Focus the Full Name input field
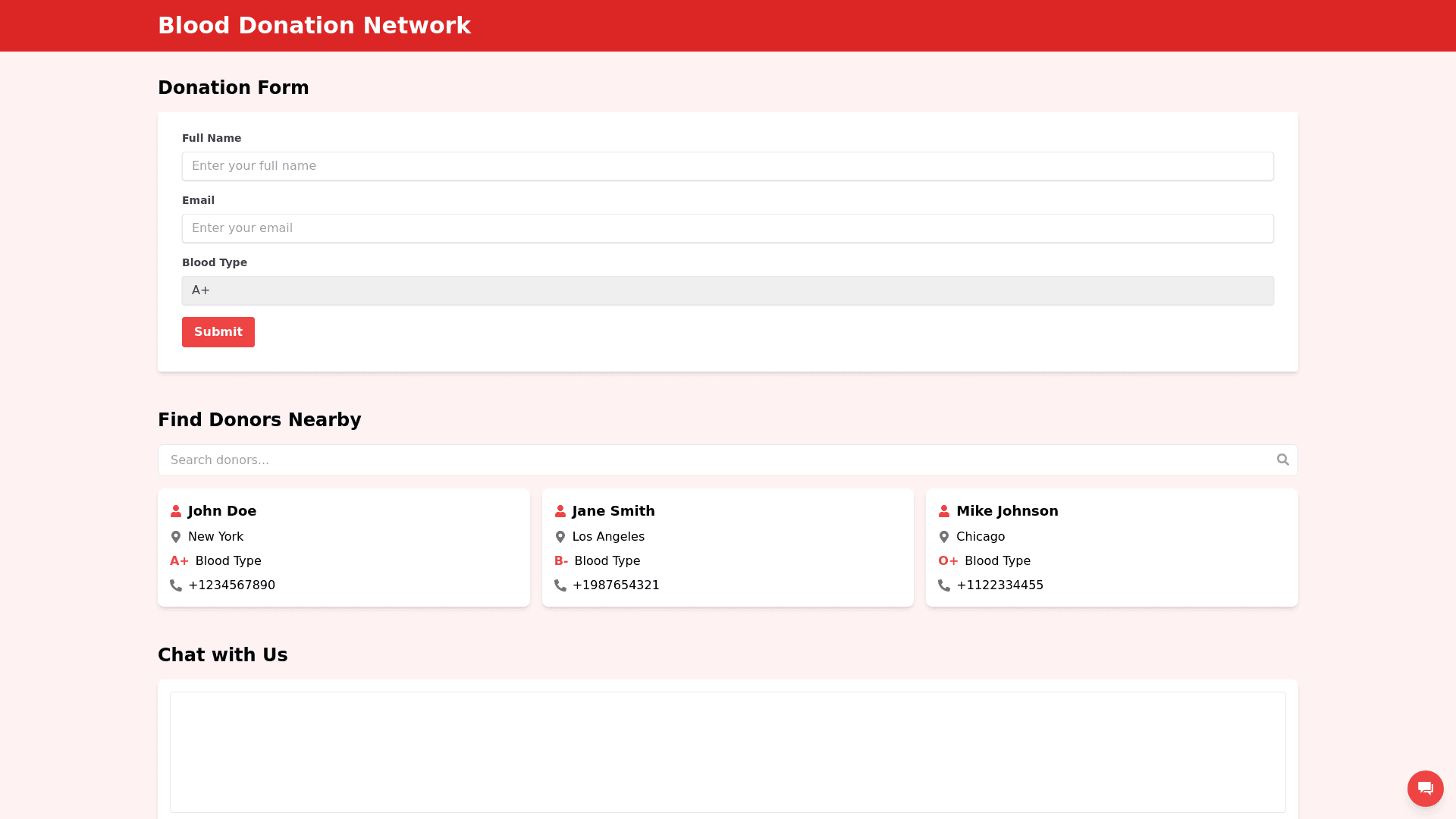 coord(727,166)
